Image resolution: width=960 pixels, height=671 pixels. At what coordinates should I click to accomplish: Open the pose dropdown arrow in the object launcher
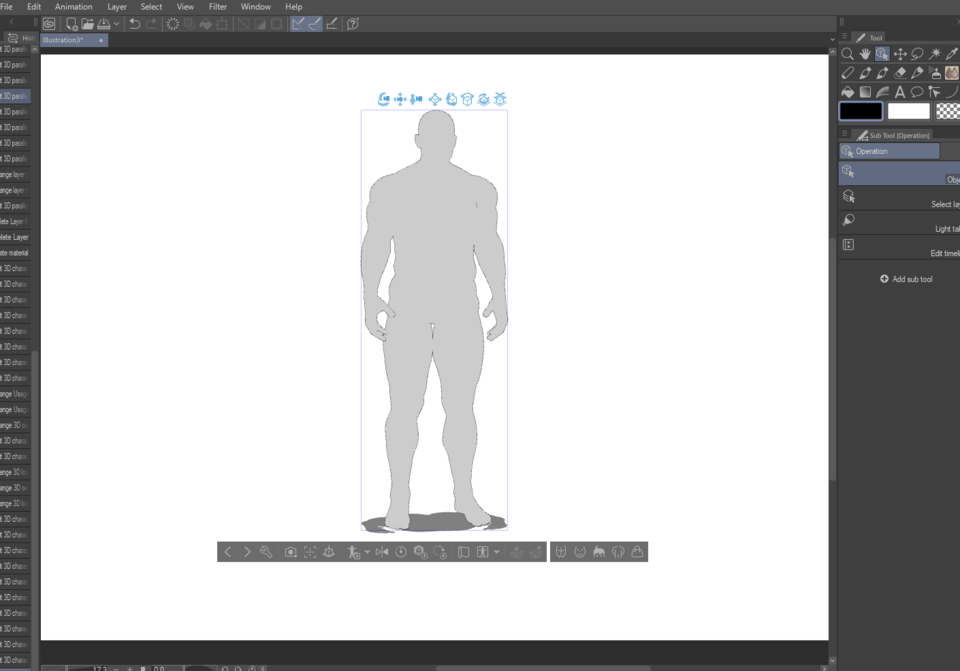[368, 551]
